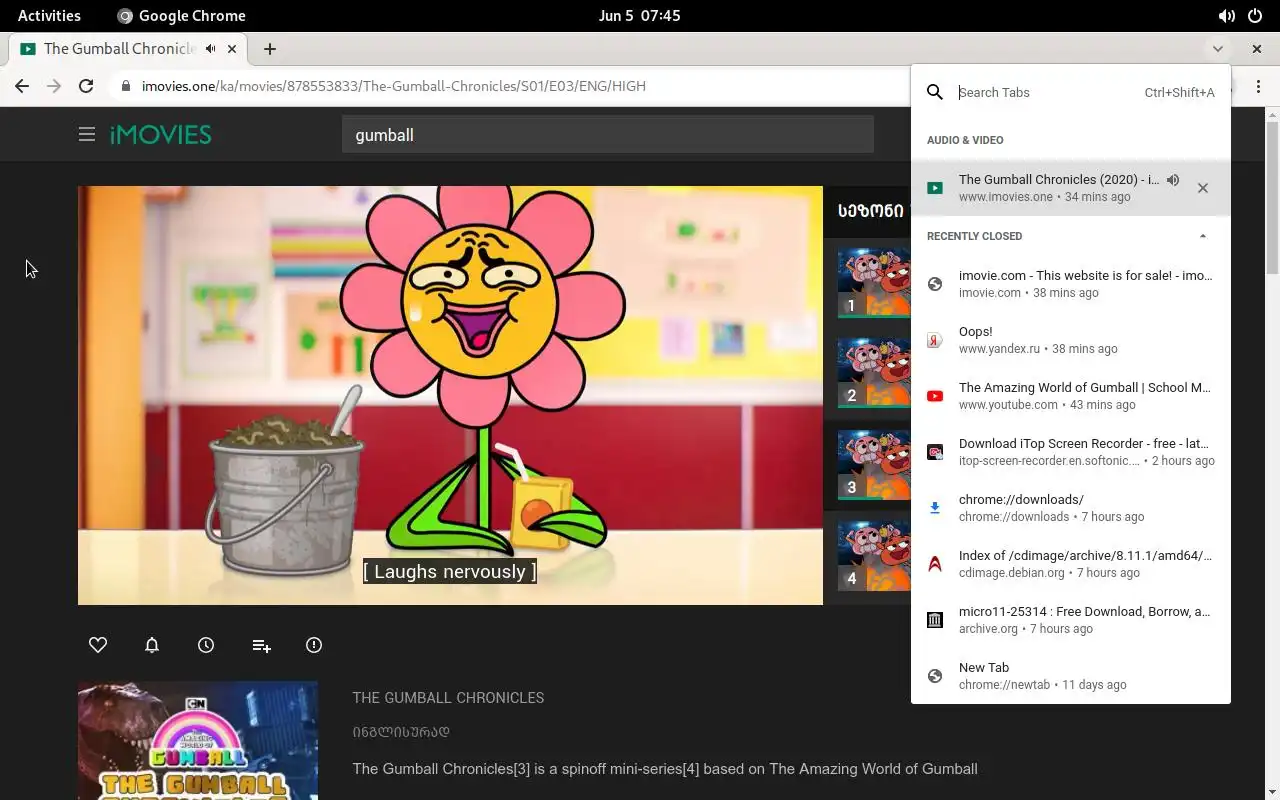Click the video player showing the flower character
This screenshot has height=800, width=1280.
coord(450,395)
